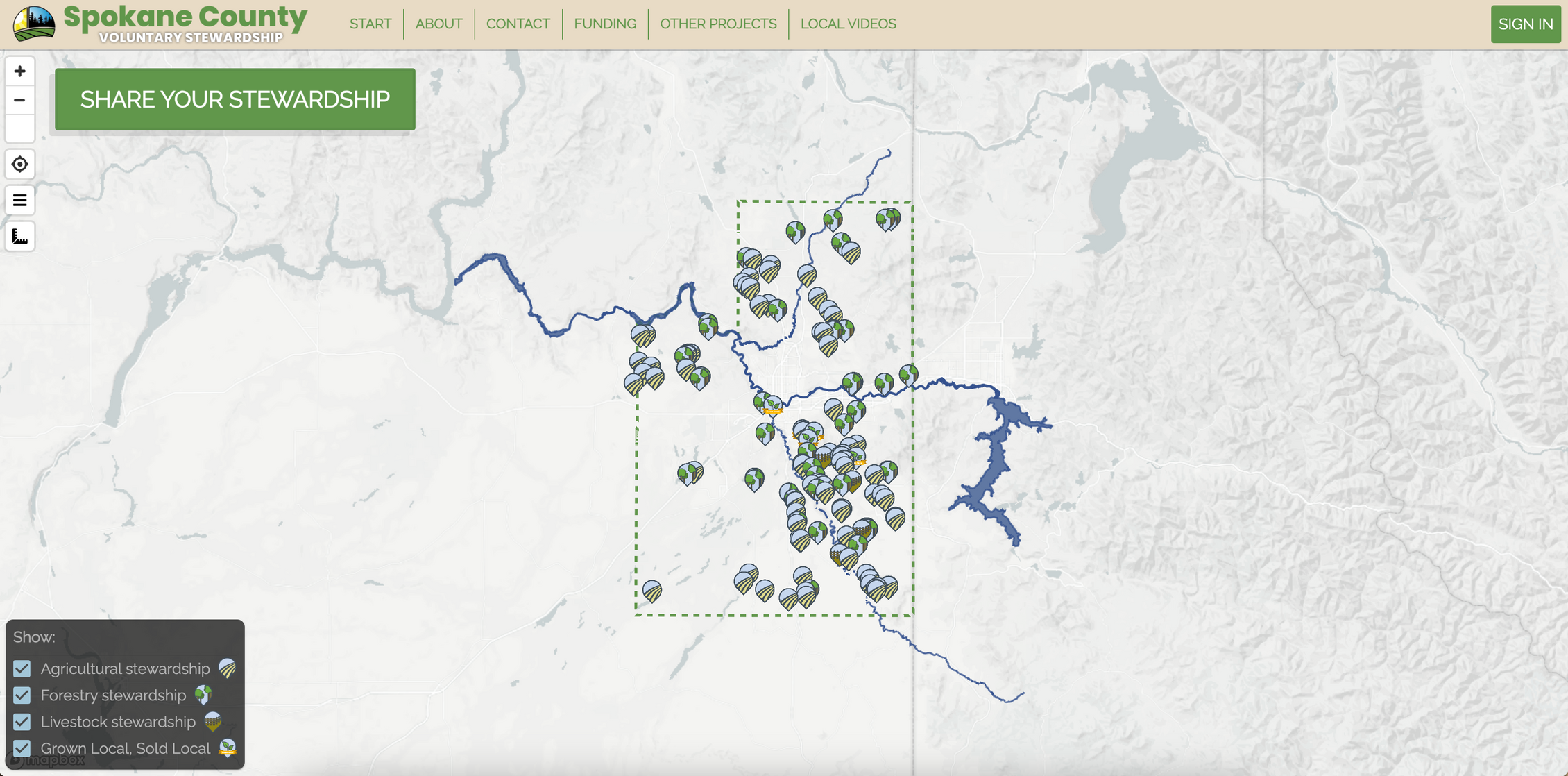This screenshot has width=1568, height=776.
Task: Select the ruler measurement tool
Action: 19,237
